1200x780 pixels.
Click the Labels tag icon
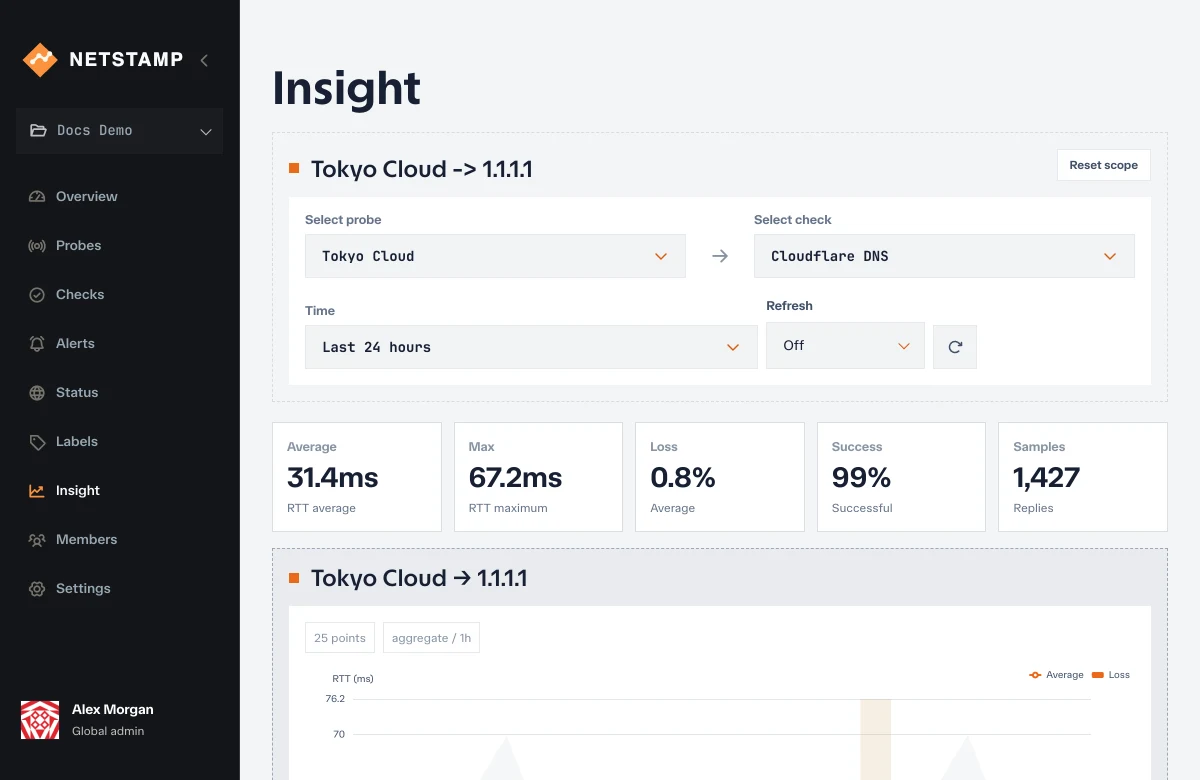pos(37,442)
